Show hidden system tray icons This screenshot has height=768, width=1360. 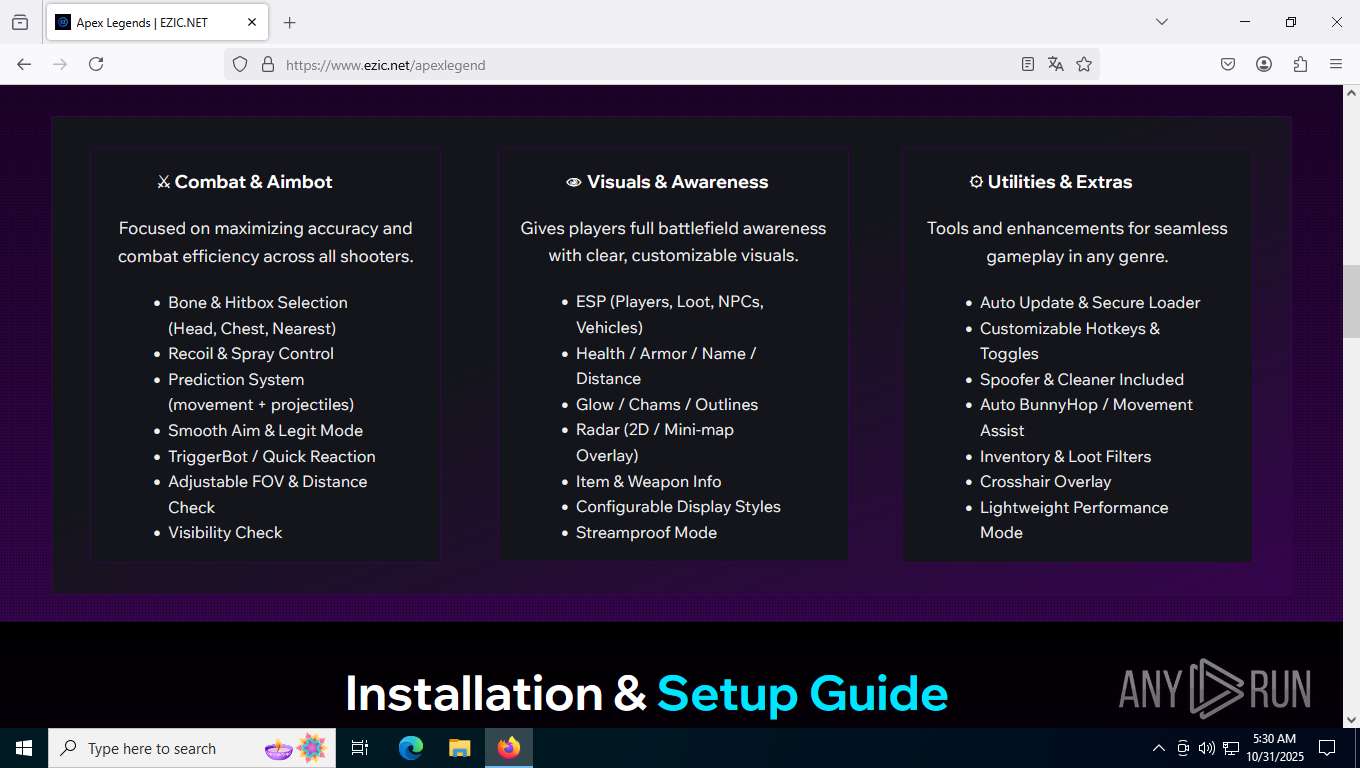tap(1159, 748)
